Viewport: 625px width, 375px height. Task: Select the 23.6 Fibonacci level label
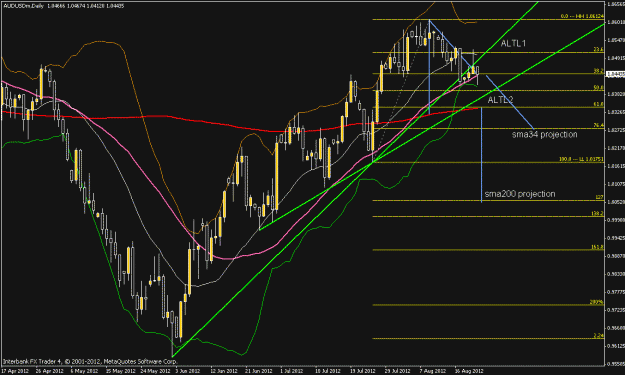[598, 49]
